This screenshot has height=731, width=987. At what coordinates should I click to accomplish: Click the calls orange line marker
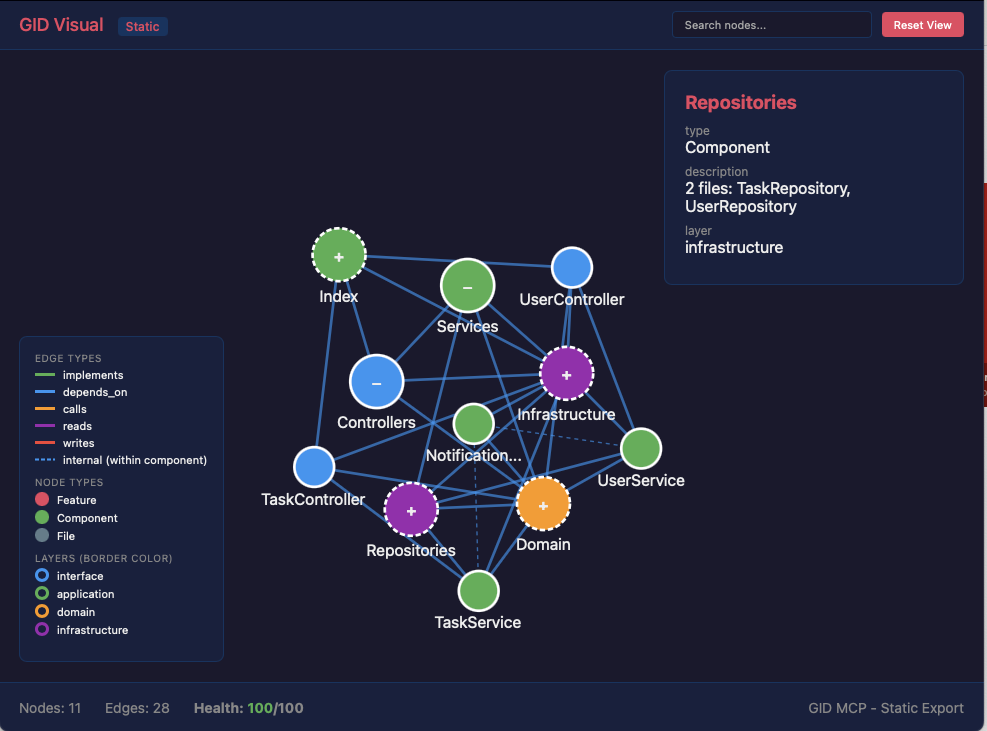pyautogui.click(x=45, y=409)
